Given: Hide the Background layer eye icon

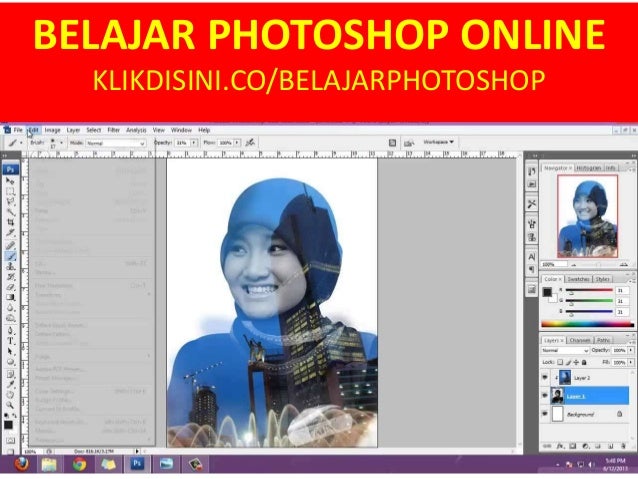Looking at the screenshot, I should pos(545,414).
